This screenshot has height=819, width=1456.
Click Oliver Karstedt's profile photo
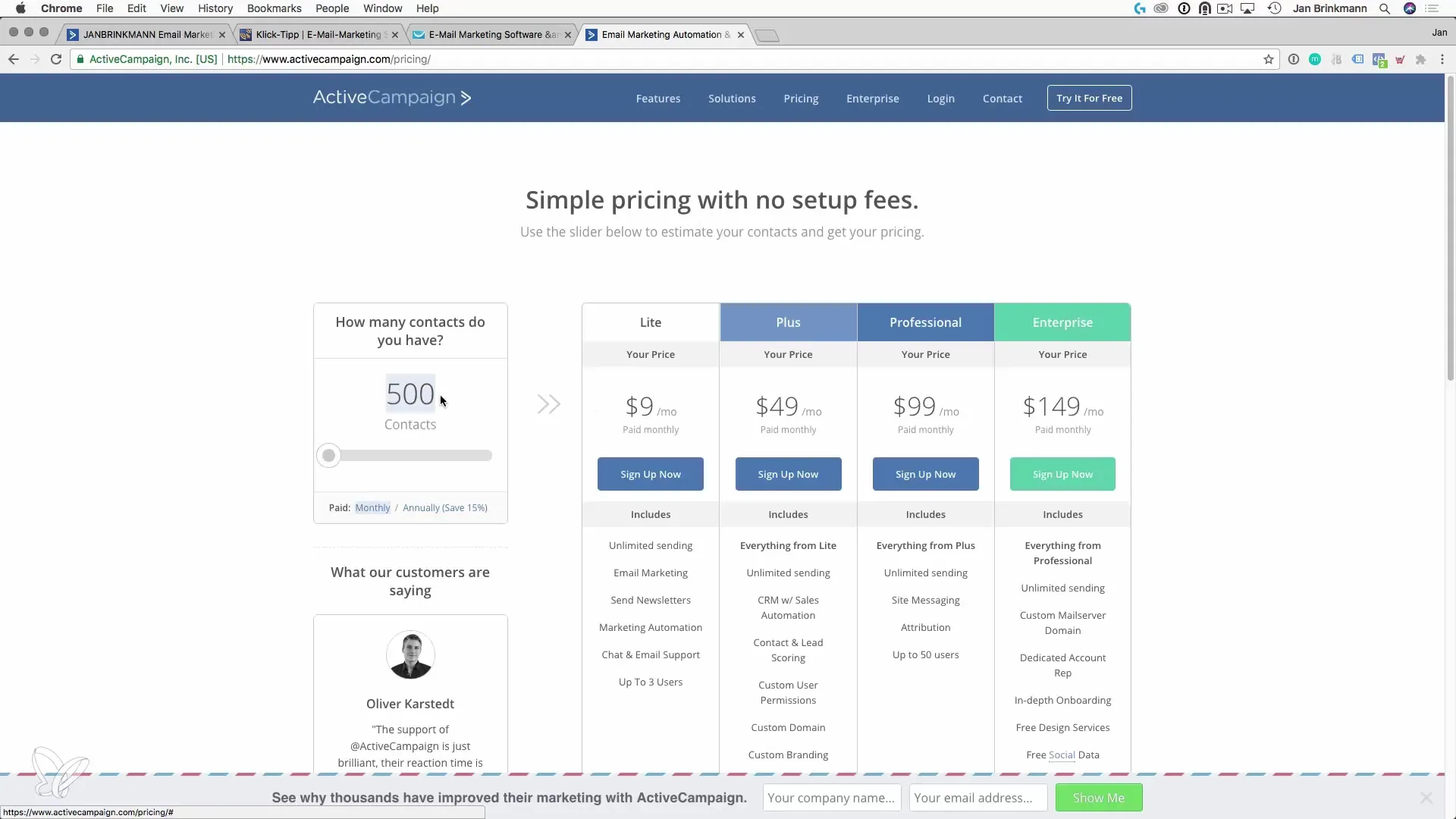(x=410, y=654)
